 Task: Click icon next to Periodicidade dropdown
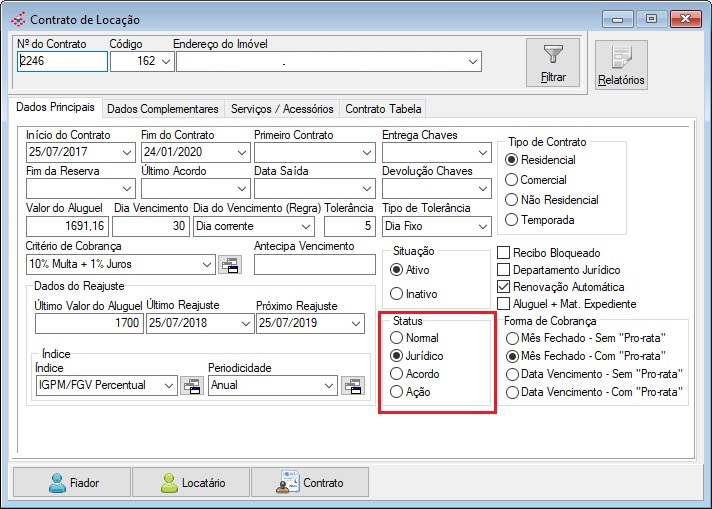(x=351, y=386)
